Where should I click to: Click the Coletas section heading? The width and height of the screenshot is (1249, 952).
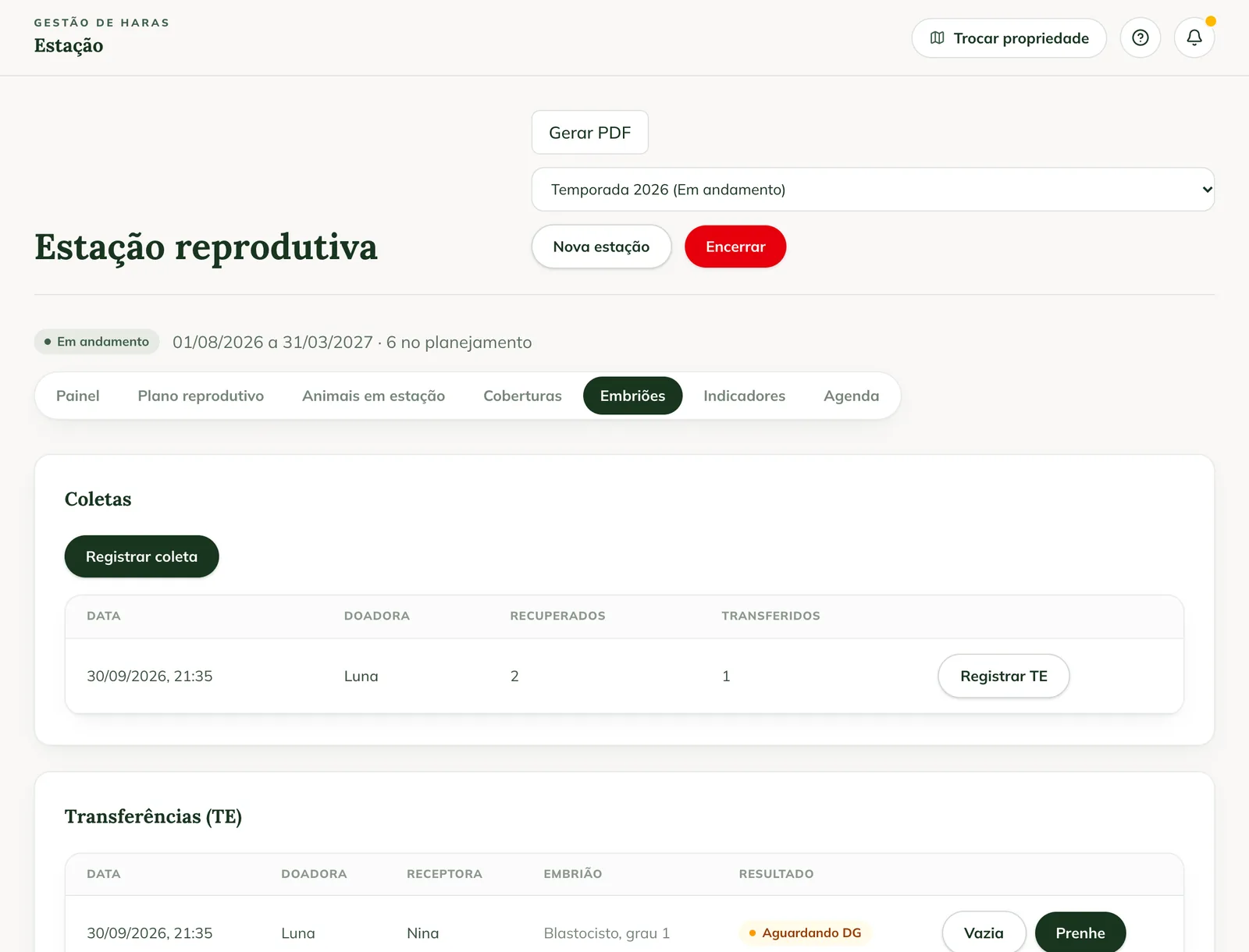point(98,499)
